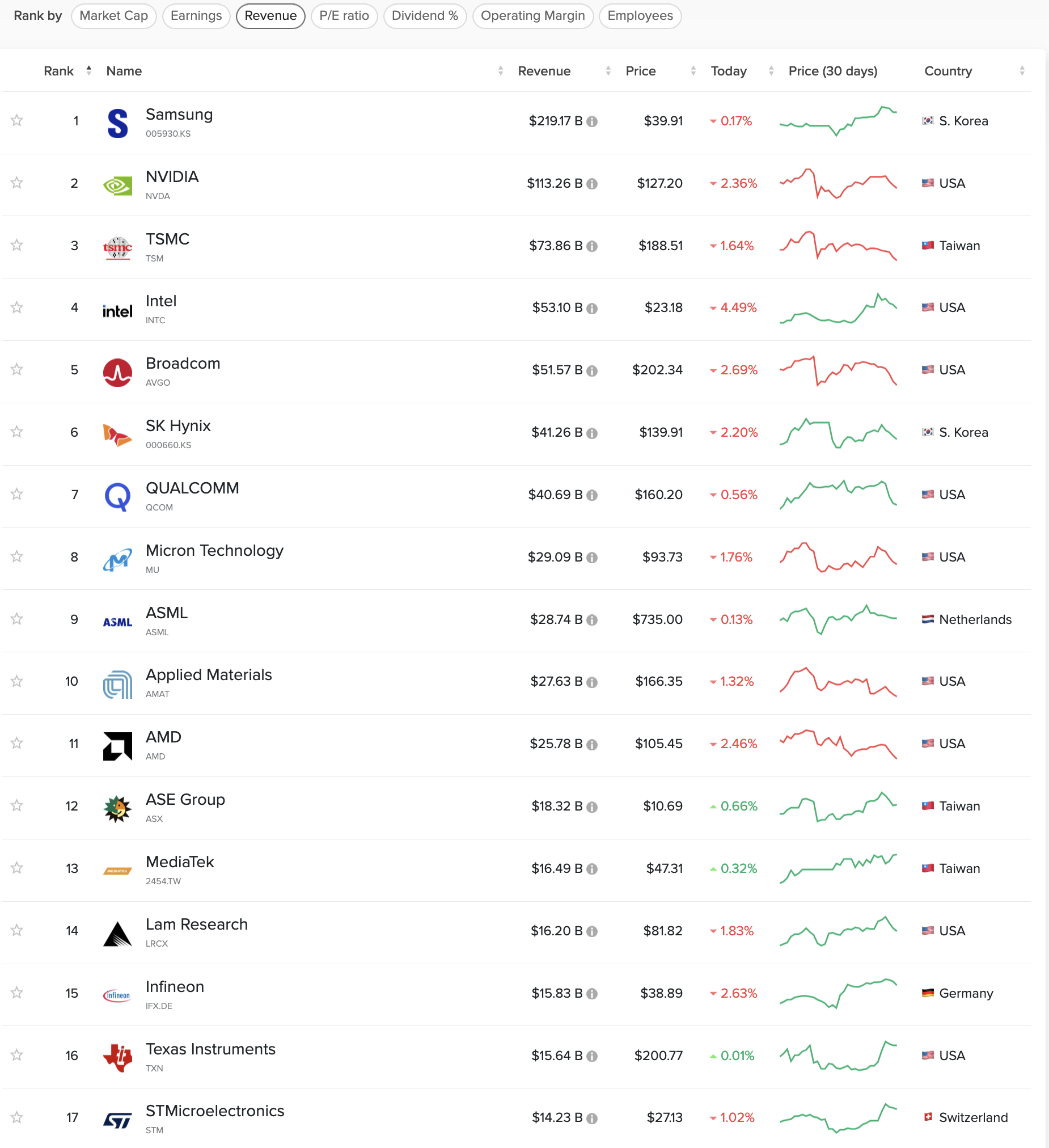Screen dimensions: 1049x1148
Task: Rank by Earnings
Action: pos(196,16)
